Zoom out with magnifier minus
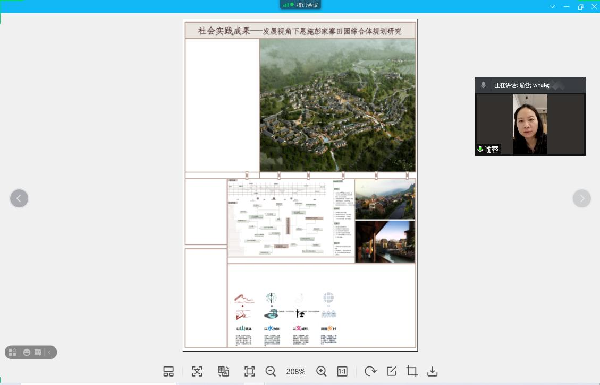600x385 pixels. tap(271, 371)
